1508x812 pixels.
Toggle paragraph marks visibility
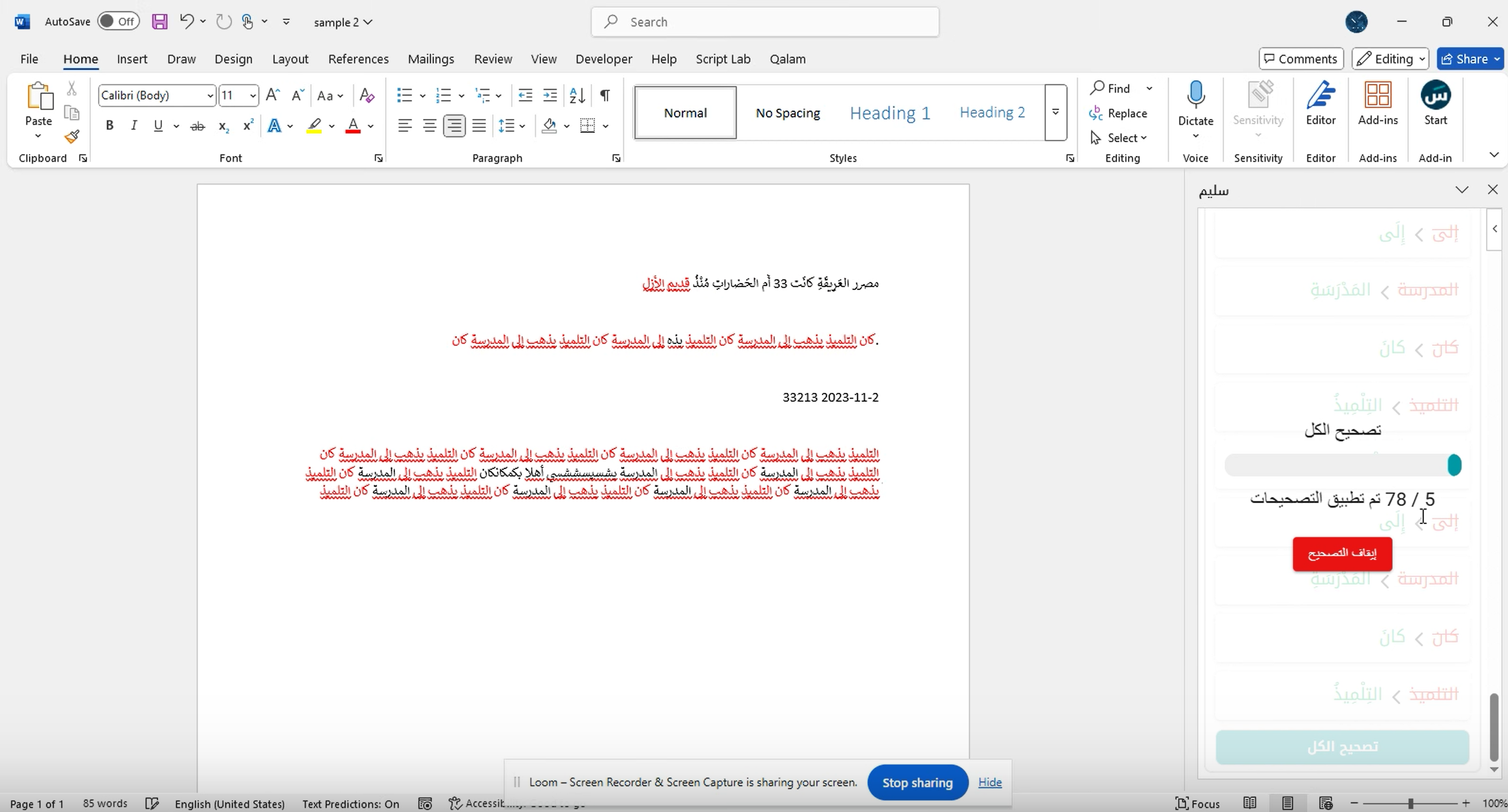pyautogui.click(x=605, y=95)
